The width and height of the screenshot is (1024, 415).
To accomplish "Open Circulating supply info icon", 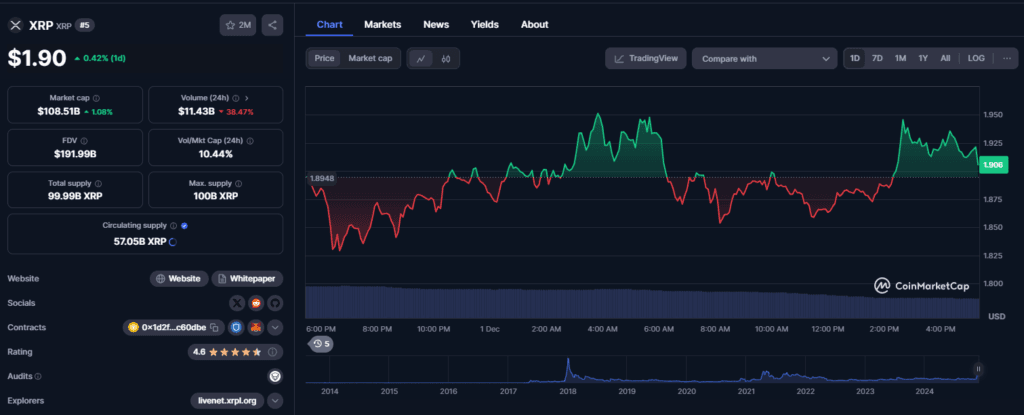I will tap(174, 225).
